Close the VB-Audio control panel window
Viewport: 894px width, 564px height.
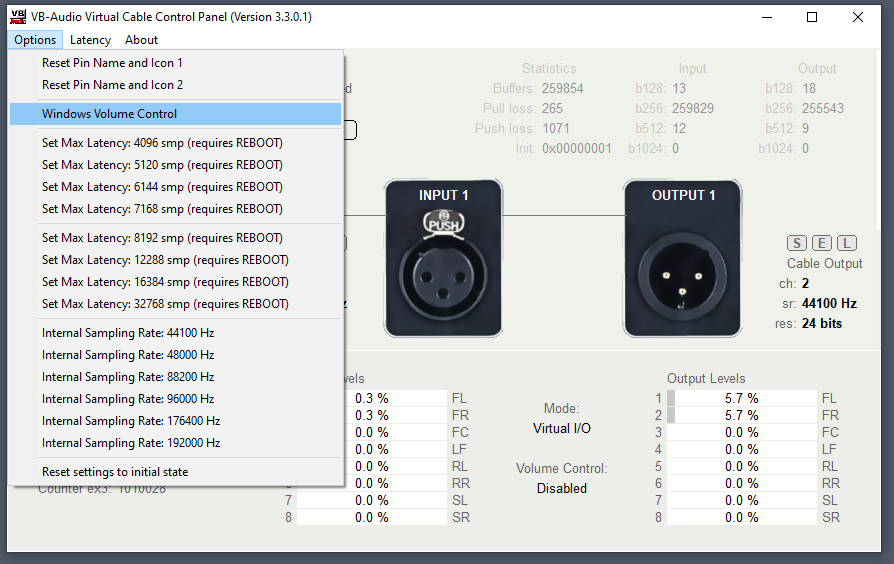(858, 17)
